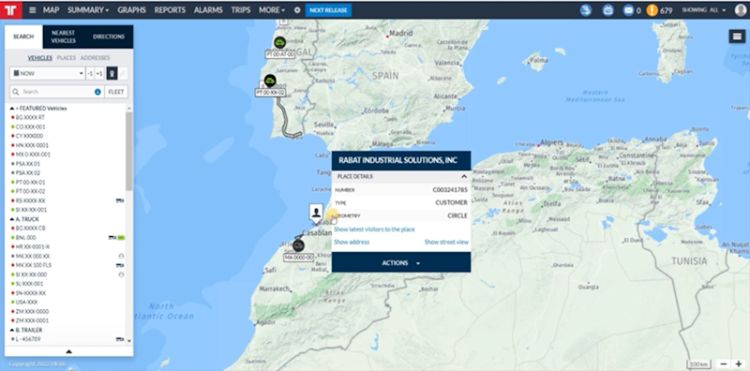The width and height of the screenshot is (750, 371).
Task: Zoom in the map with plus
Action: point(739,364)
